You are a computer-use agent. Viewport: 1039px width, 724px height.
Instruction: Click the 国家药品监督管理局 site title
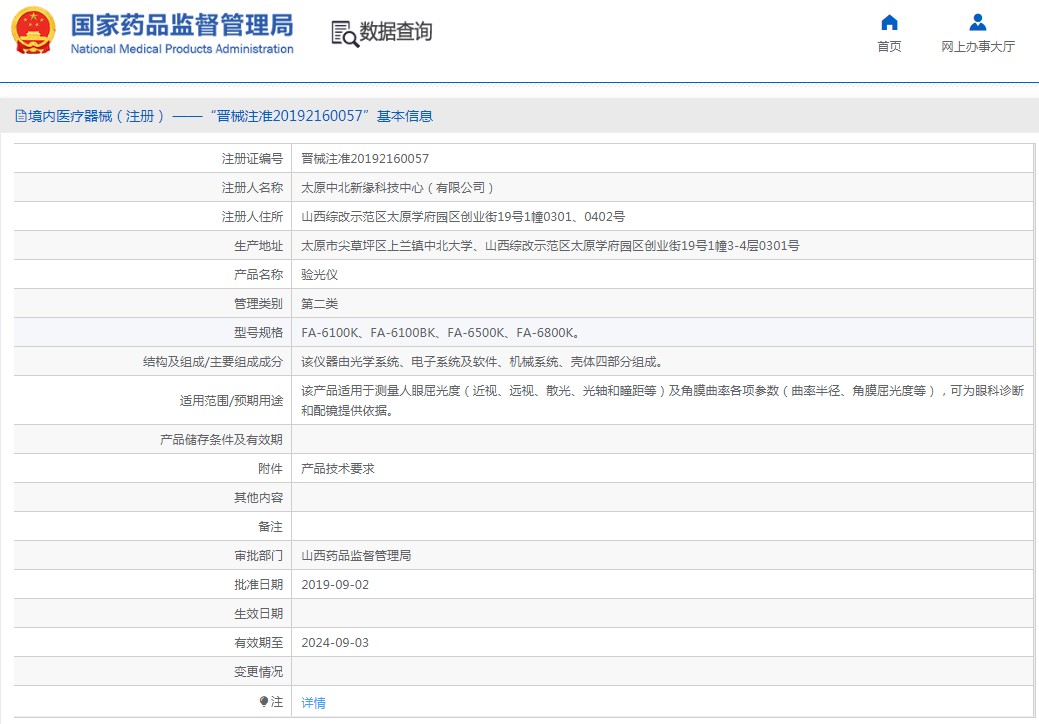[x=182, y=25]
